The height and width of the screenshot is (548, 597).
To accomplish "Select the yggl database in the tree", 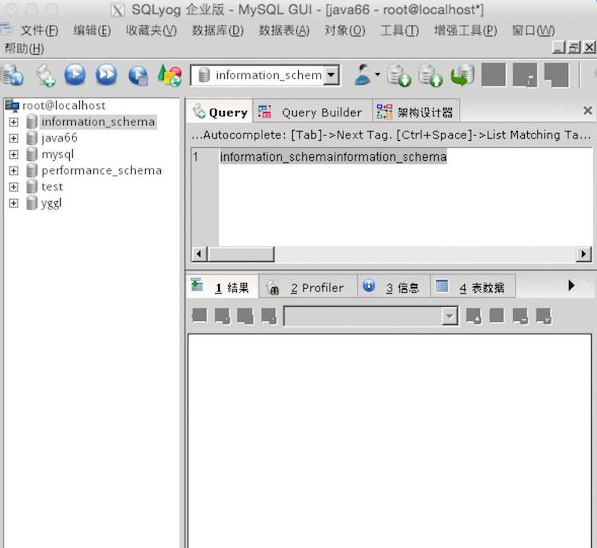I will 51,203.
